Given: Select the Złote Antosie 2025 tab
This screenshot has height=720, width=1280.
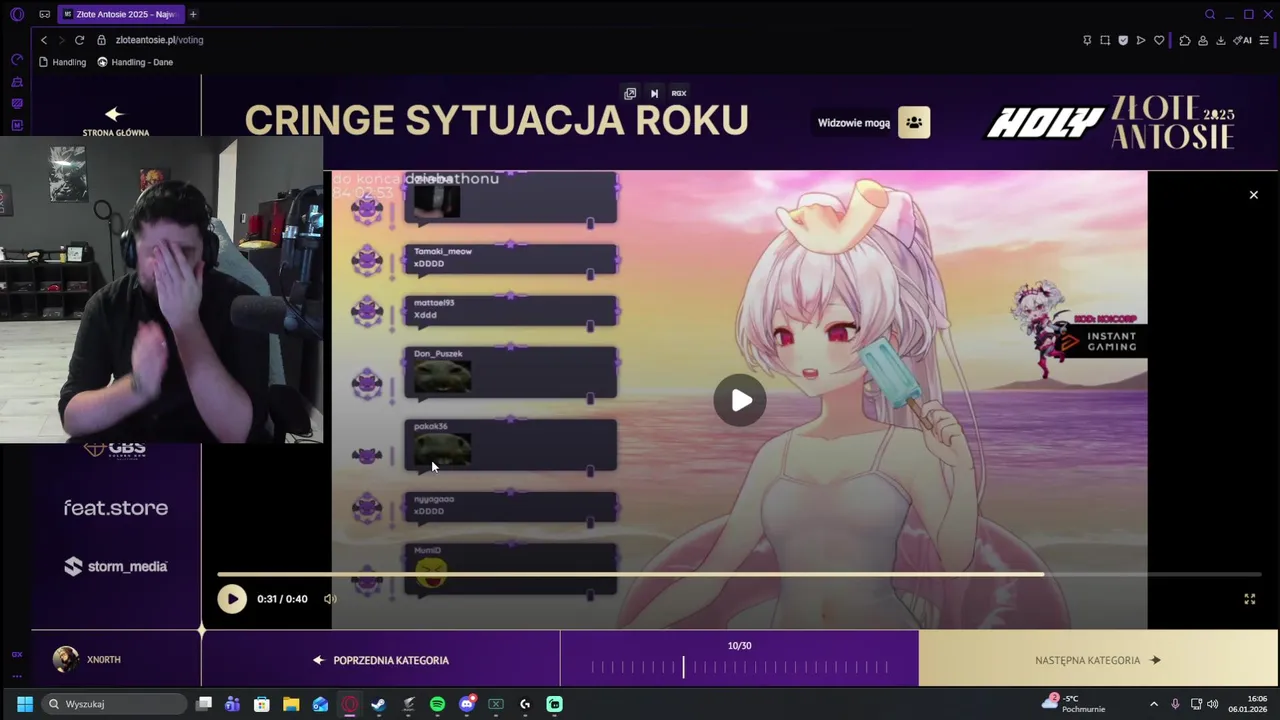Looking at the screenshot, I should (x=121, y=14).
